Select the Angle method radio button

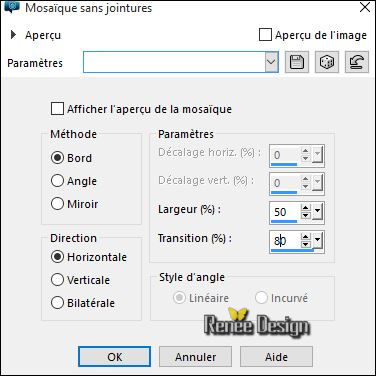click(57, 181)
